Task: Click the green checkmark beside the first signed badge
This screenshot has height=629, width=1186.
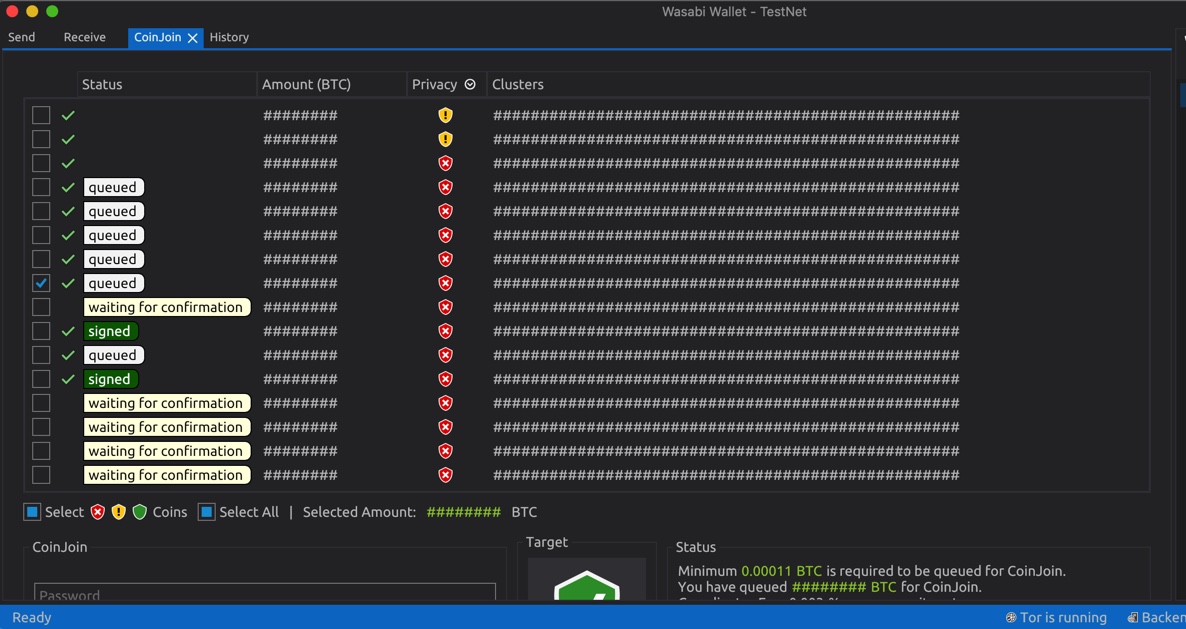Action: (x=68, y=331)
